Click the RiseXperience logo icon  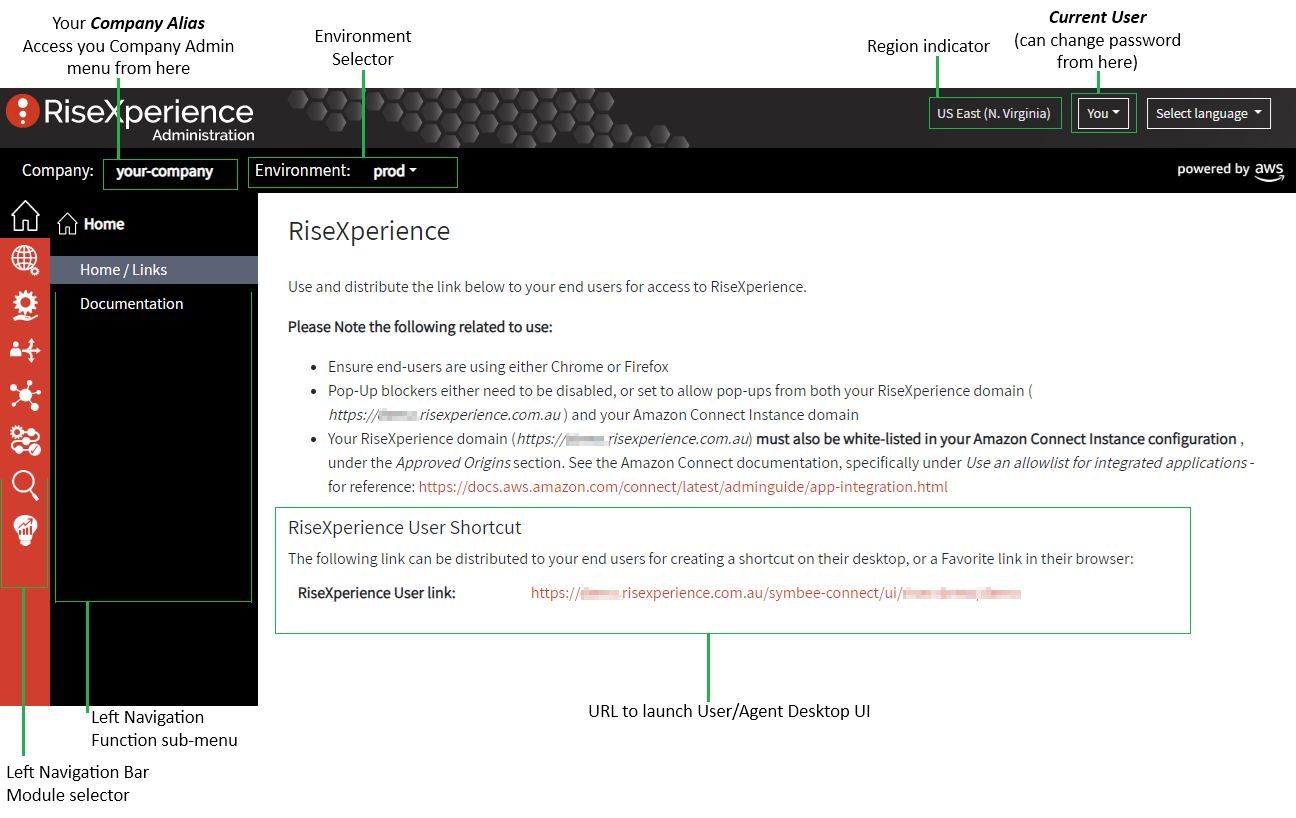pyautogui.click(x=22, y=111)
